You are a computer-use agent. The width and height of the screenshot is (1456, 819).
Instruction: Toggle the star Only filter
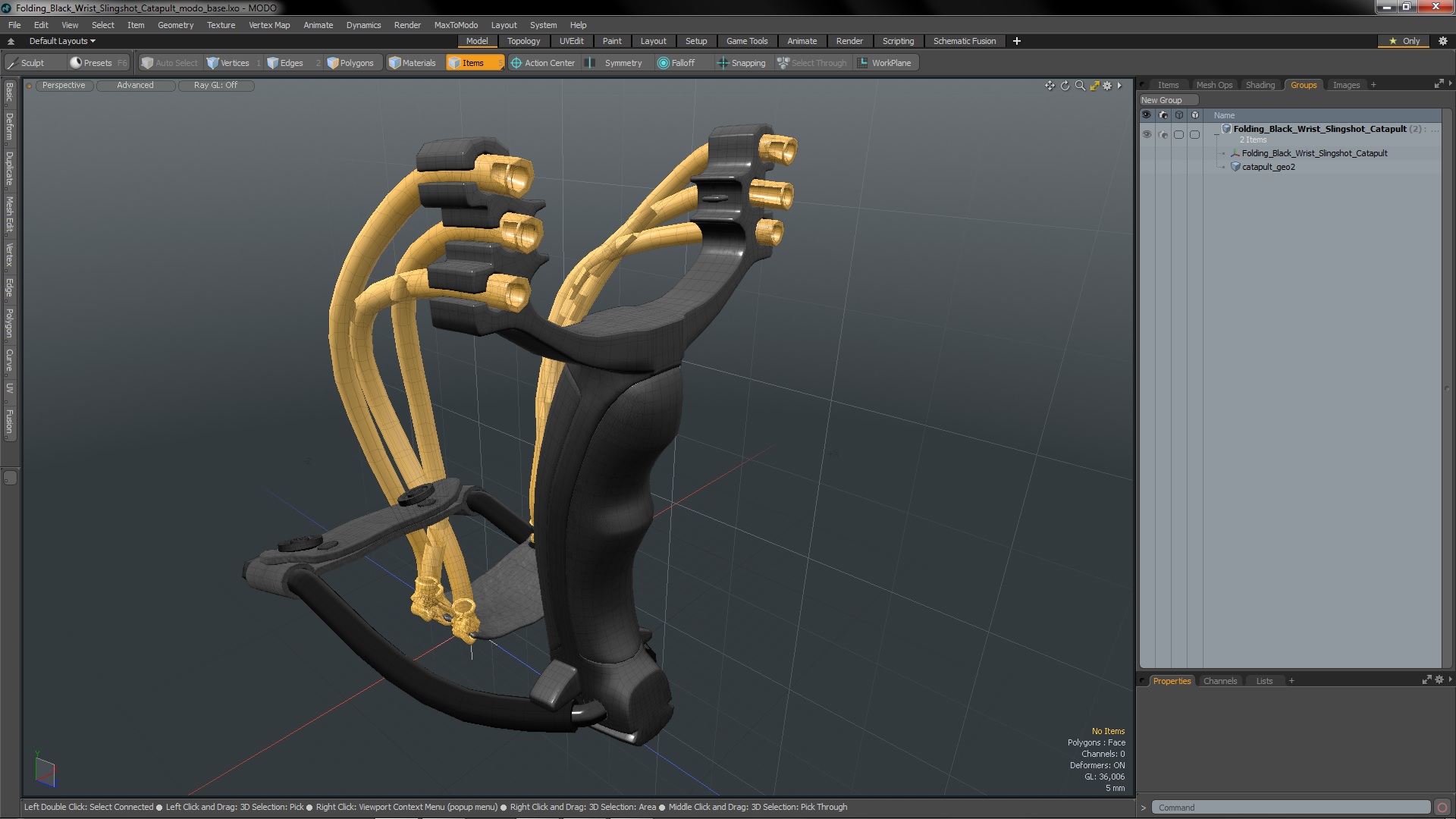point(1404,41)
